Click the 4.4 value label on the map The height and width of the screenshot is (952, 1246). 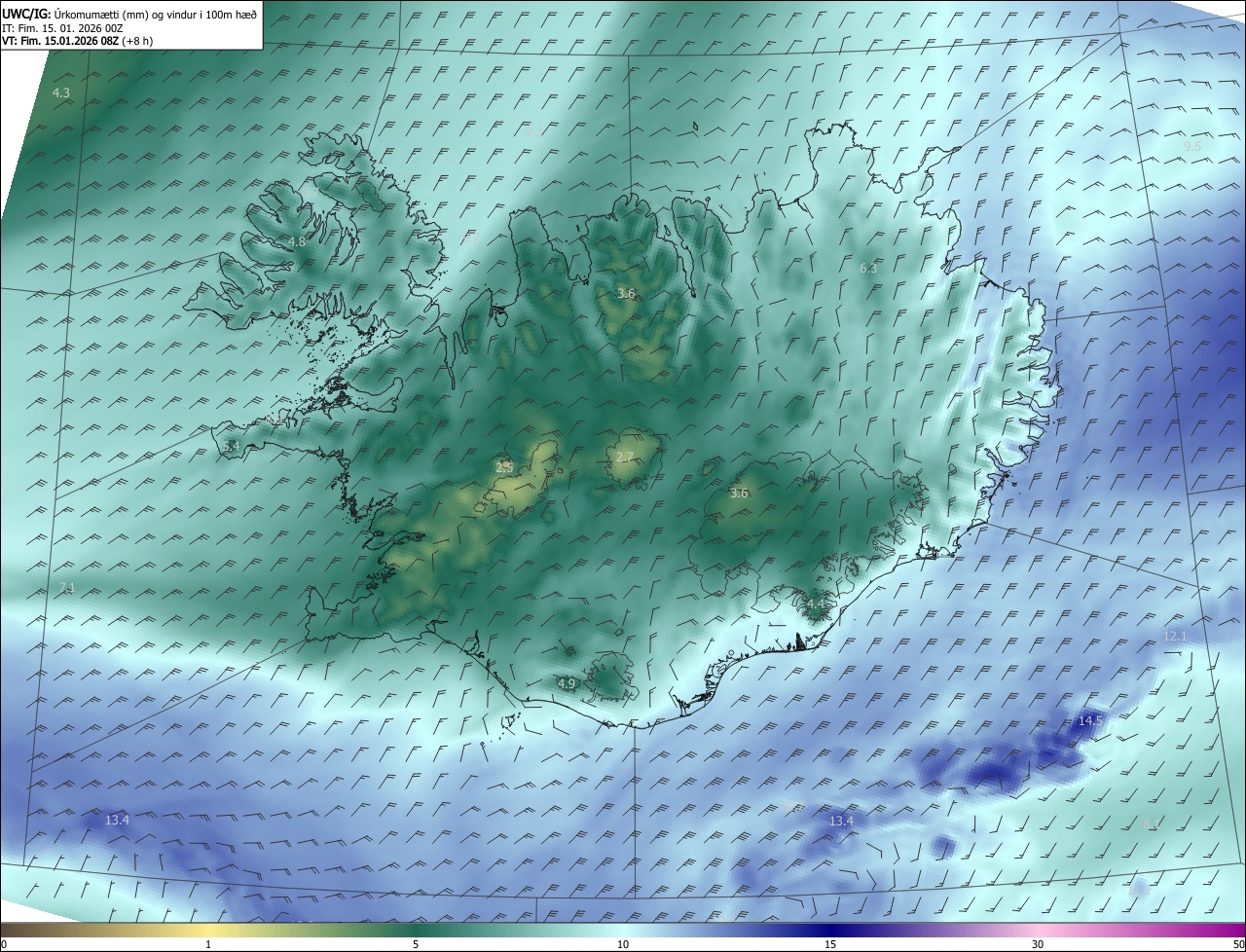pyautogui.click(x=816, y=604)
